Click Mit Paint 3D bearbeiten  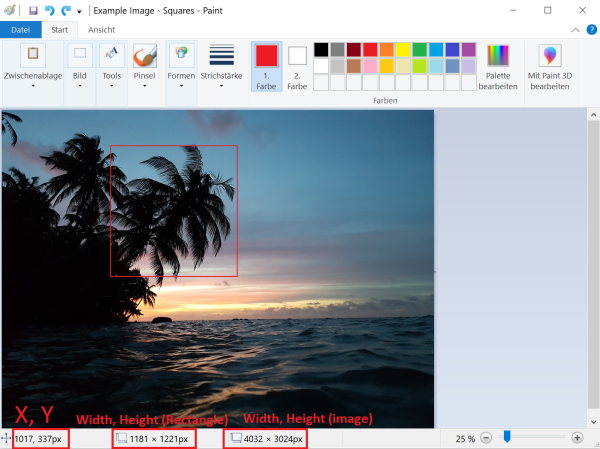pos(550,66)
